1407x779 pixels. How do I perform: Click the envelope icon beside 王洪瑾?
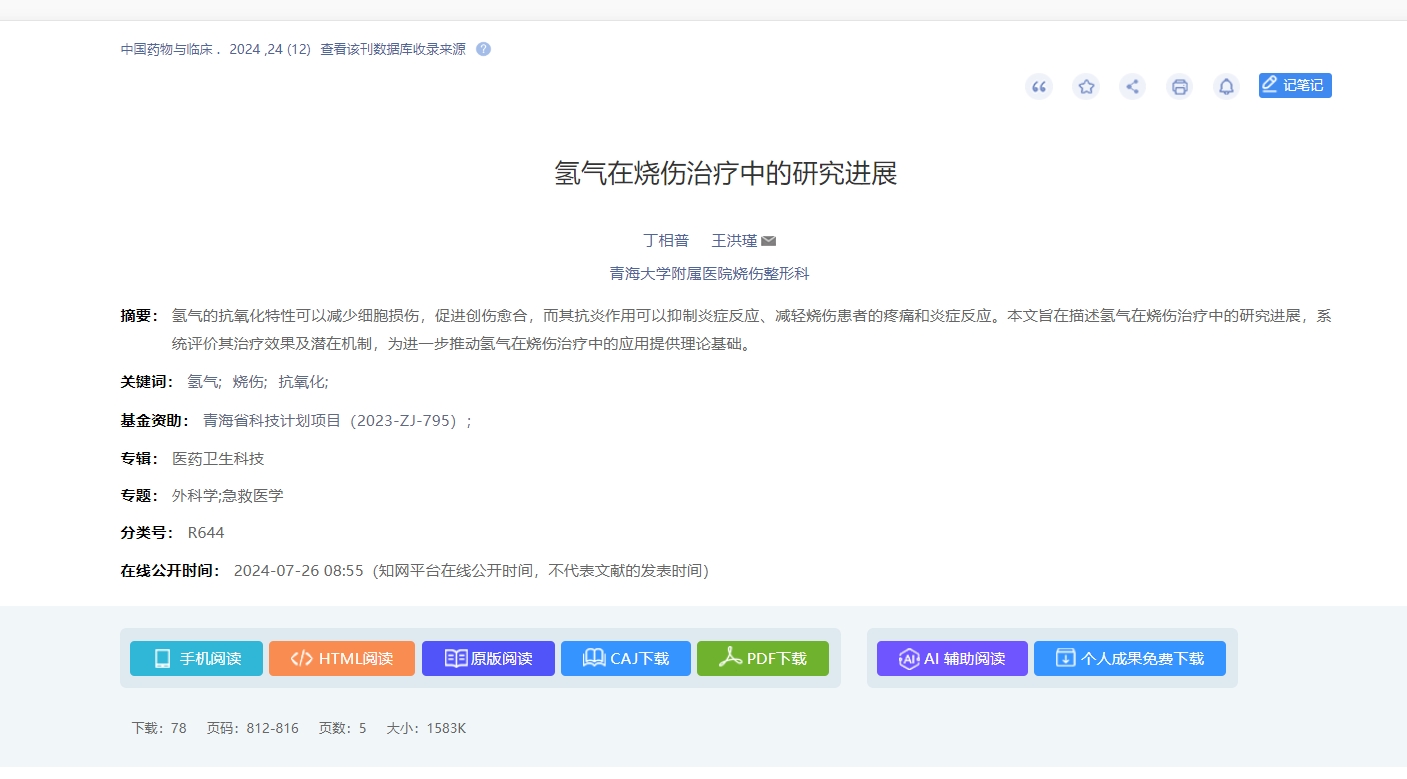pyautogui.click(x=768, y=241)
